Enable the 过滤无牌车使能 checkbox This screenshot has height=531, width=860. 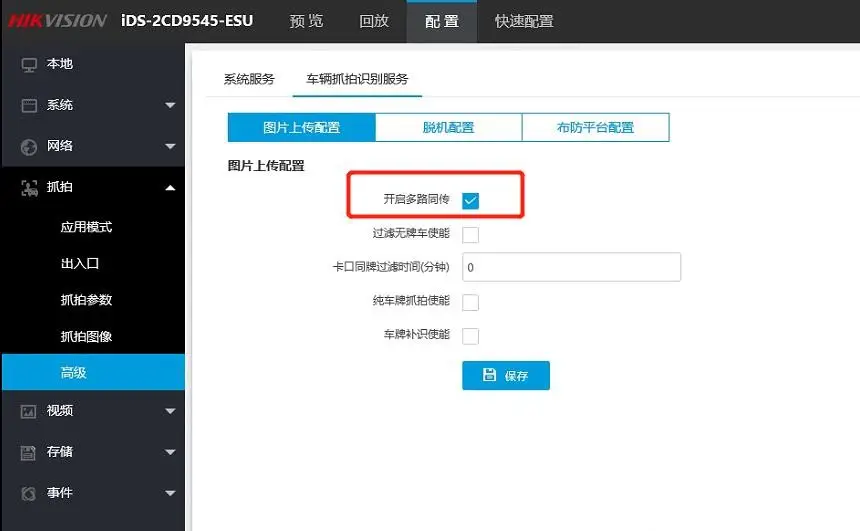point(470,235)
